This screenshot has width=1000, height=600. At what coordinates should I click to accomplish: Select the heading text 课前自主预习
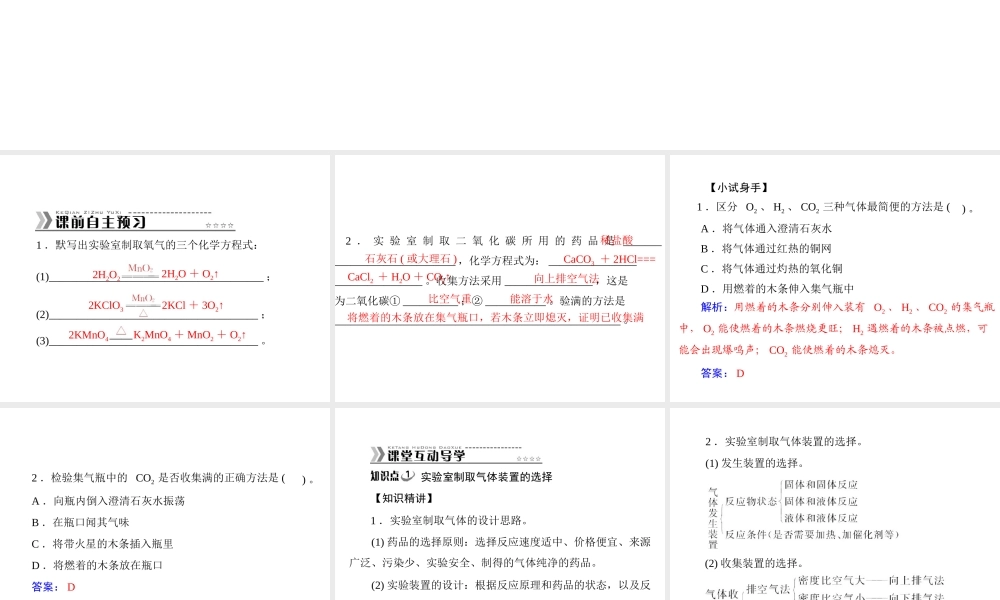click(x=101, y=222)
